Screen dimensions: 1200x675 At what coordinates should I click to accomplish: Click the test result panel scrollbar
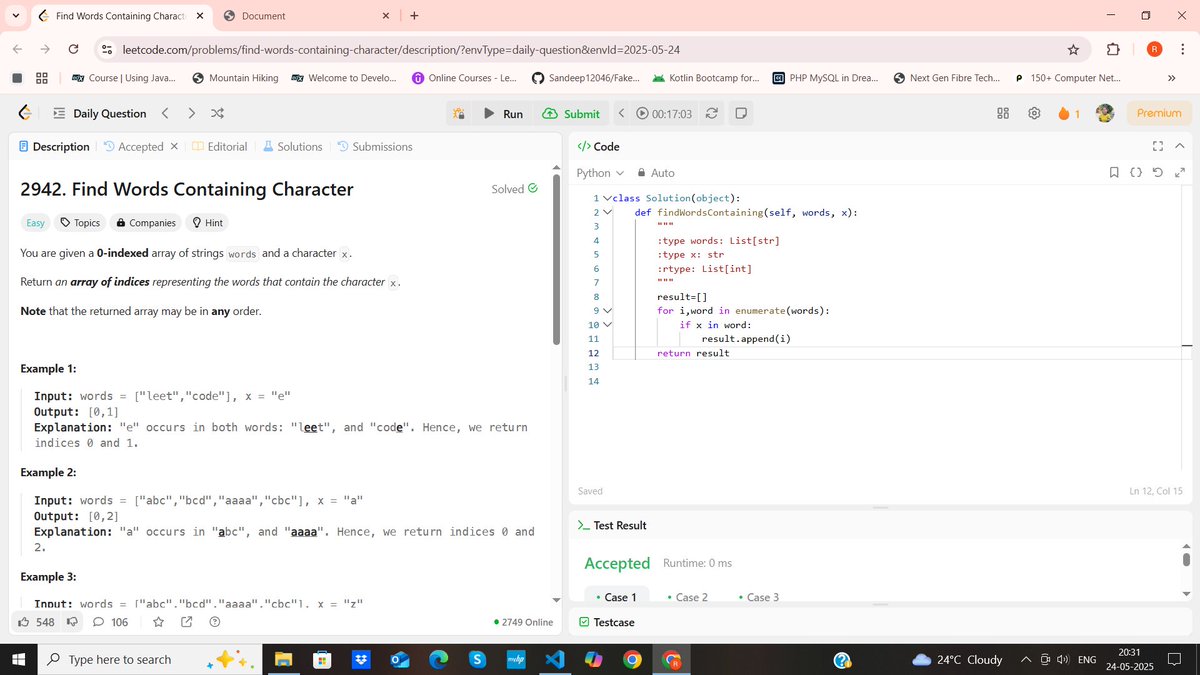(1186, 559)
